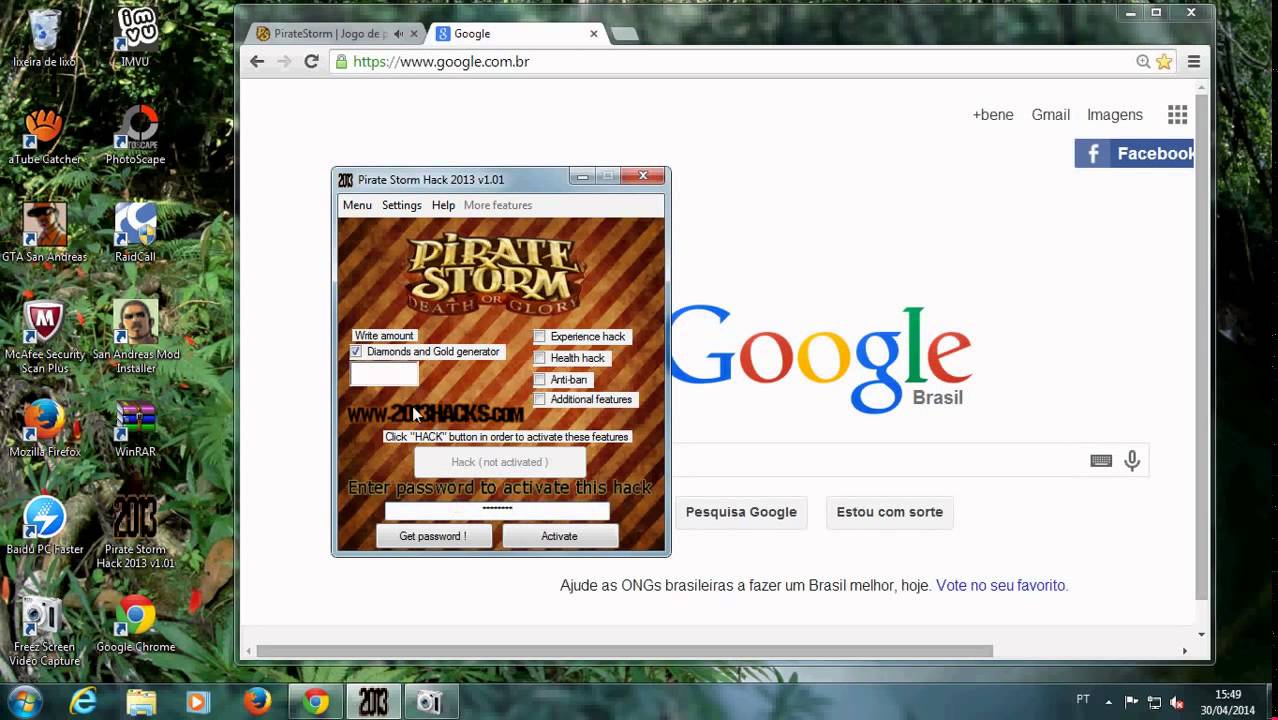This screenshot has height=720, width=1278.
Task: Open Vote no seu favorito link
Action: (1002, 586)
